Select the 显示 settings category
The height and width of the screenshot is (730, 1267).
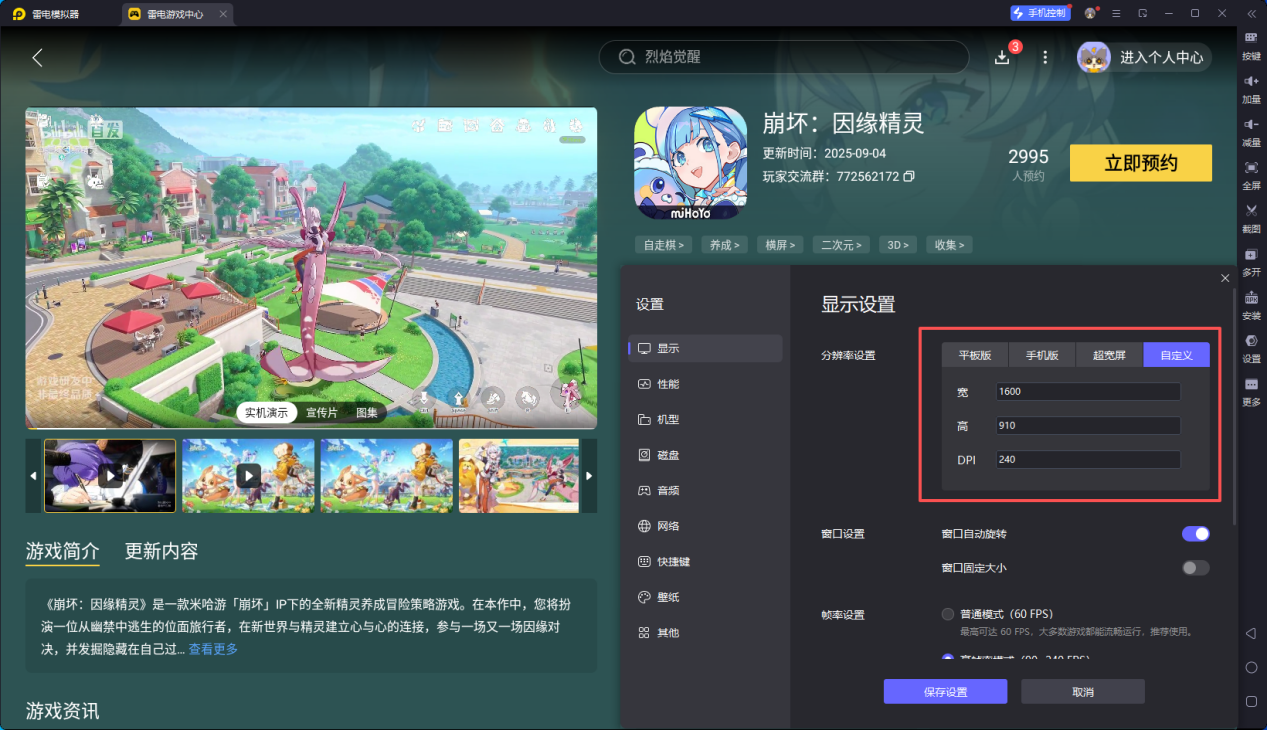(x=705, y=348)
